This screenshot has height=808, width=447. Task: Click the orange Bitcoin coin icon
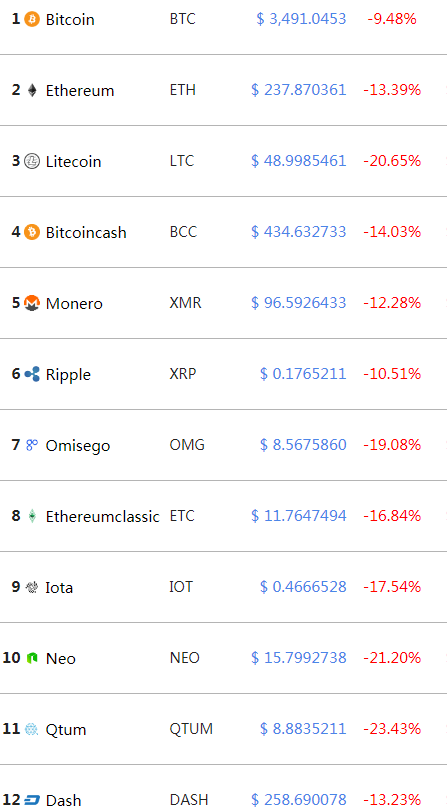click(x=31, y=20)
